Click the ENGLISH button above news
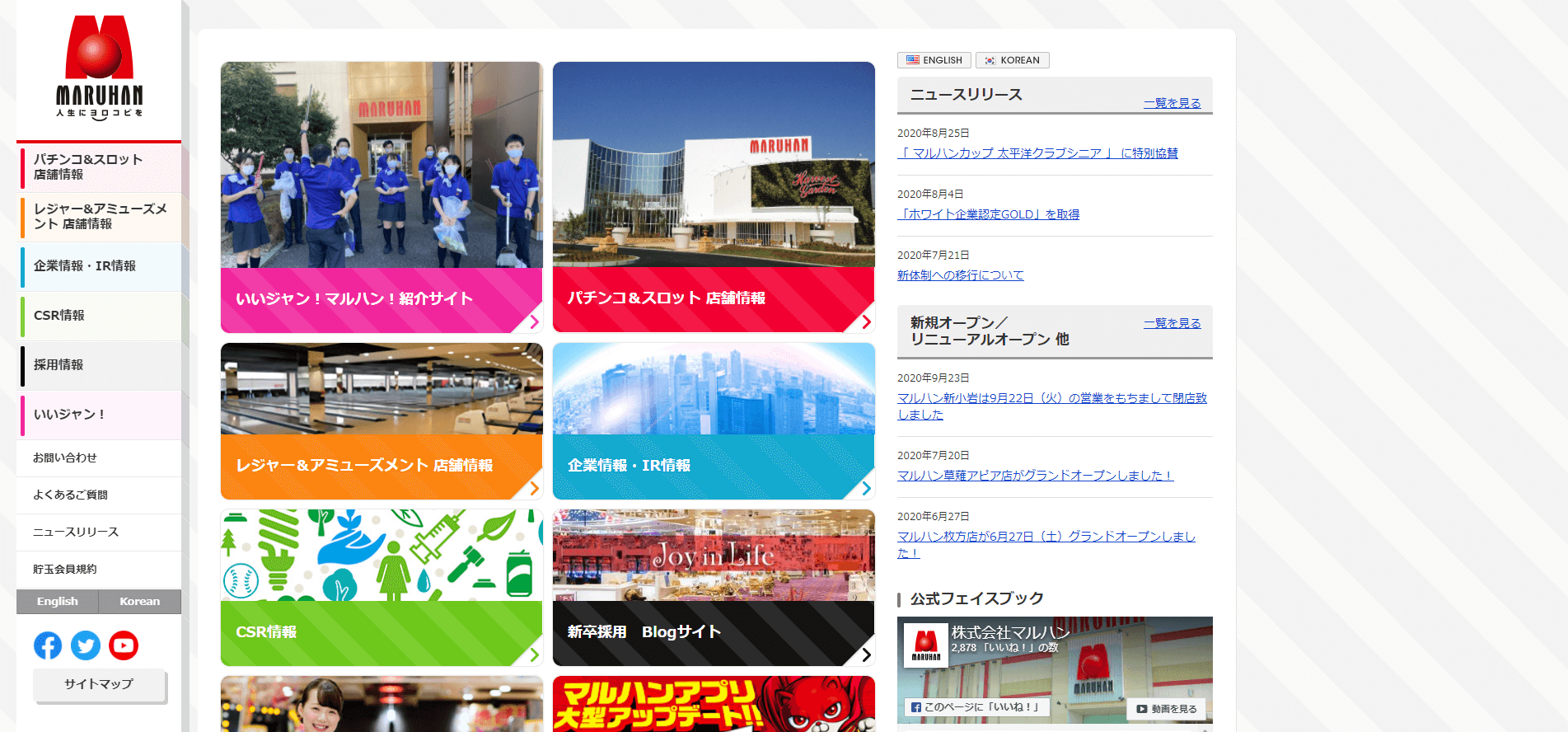This screenshot has width=1568, height=732. 934,60
